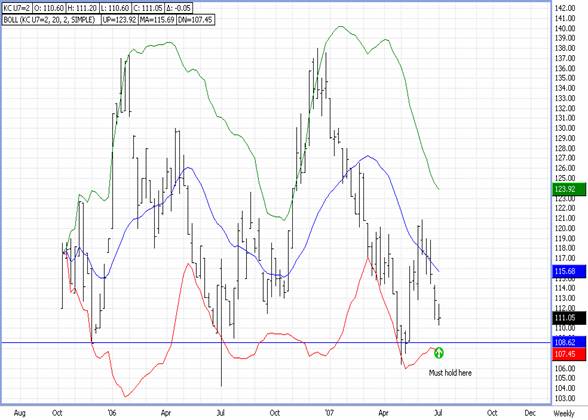The height and width of the screenshot is (420, 588).
Task: Click the Aug label on time axis
Action: [x=20, y=413]
